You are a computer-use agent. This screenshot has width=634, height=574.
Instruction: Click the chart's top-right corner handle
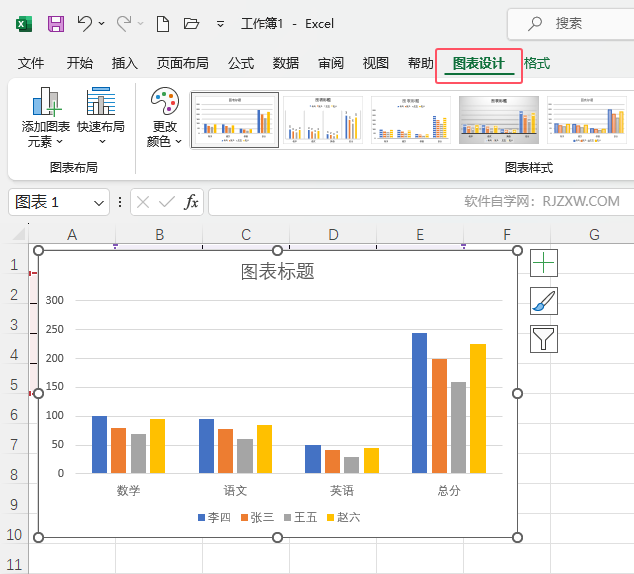click(x=517, y=251)
